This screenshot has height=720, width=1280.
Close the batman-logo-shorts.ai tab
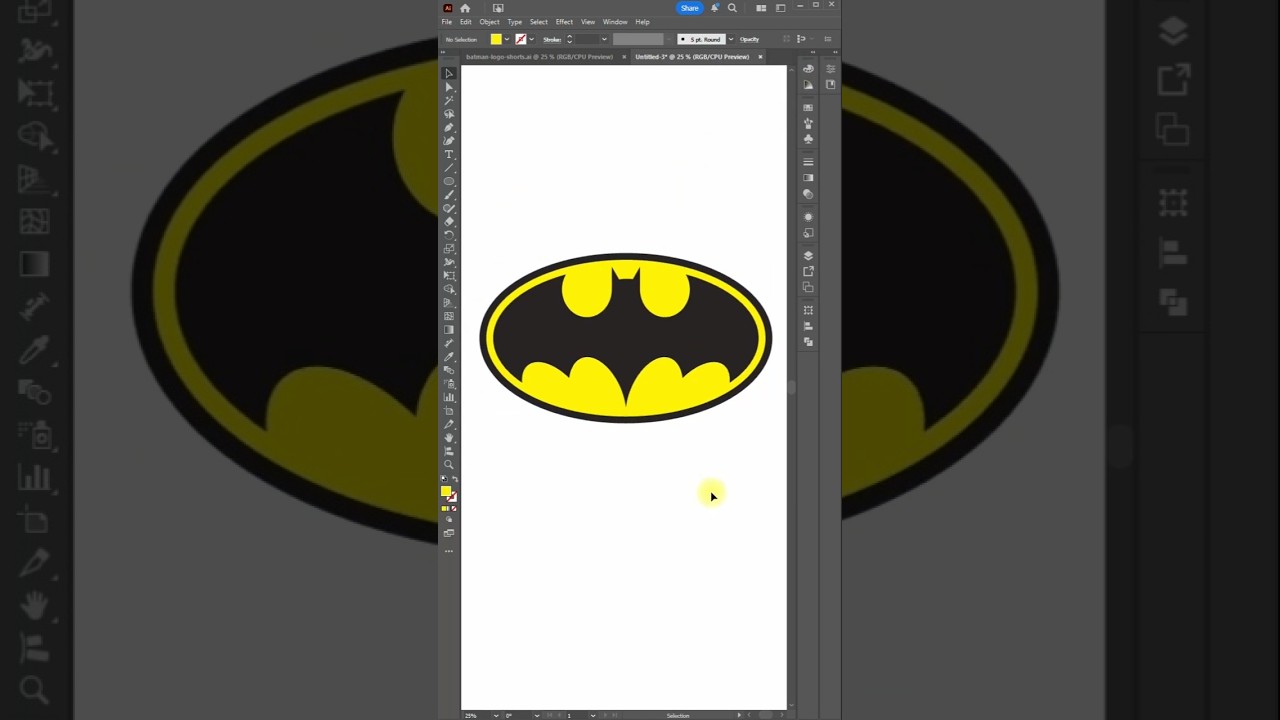point(624,57)
